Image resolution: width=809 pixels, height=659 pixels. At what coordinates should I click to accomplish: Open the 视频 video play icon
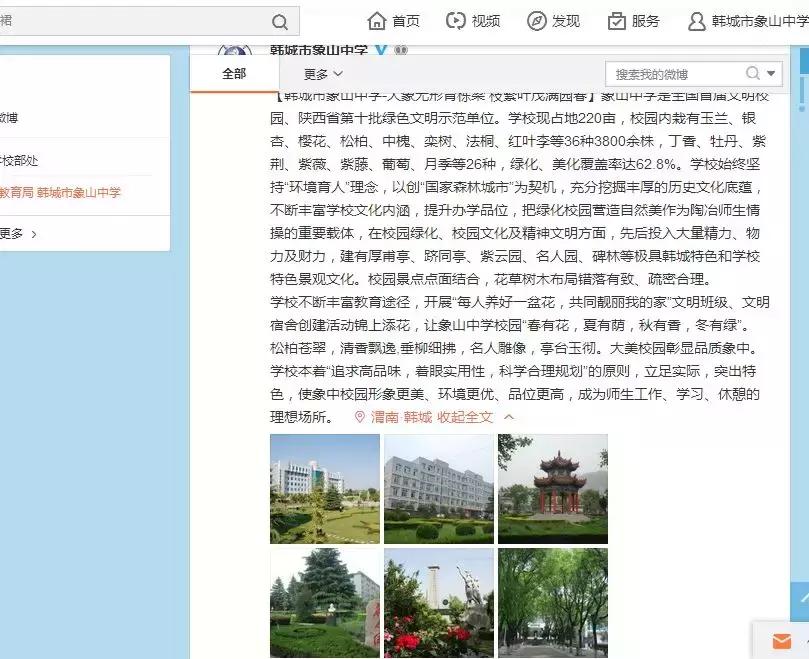tap(455, 19)
